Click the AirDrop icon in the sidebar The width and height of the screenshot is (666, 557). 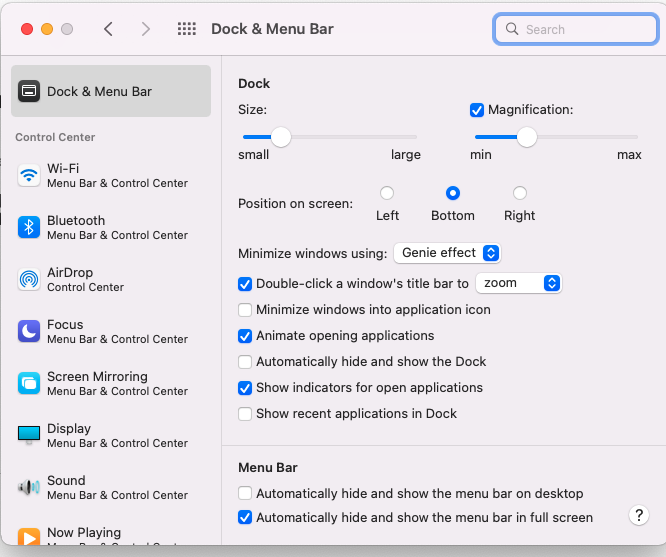(x=29, y=280)
